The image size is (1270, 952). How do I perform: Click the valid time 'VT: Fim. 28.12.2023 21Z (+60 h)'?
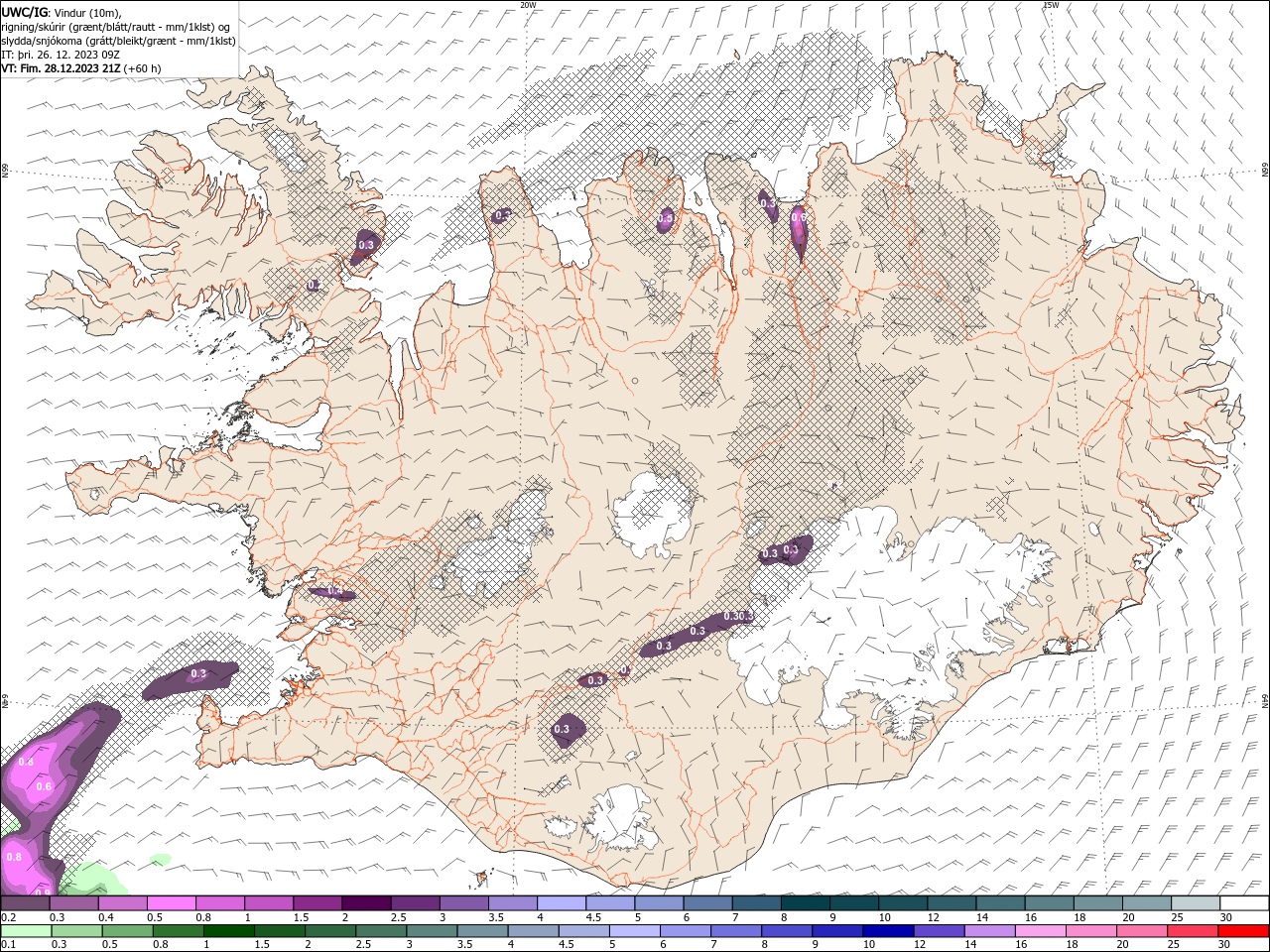[x=81, y=67]
